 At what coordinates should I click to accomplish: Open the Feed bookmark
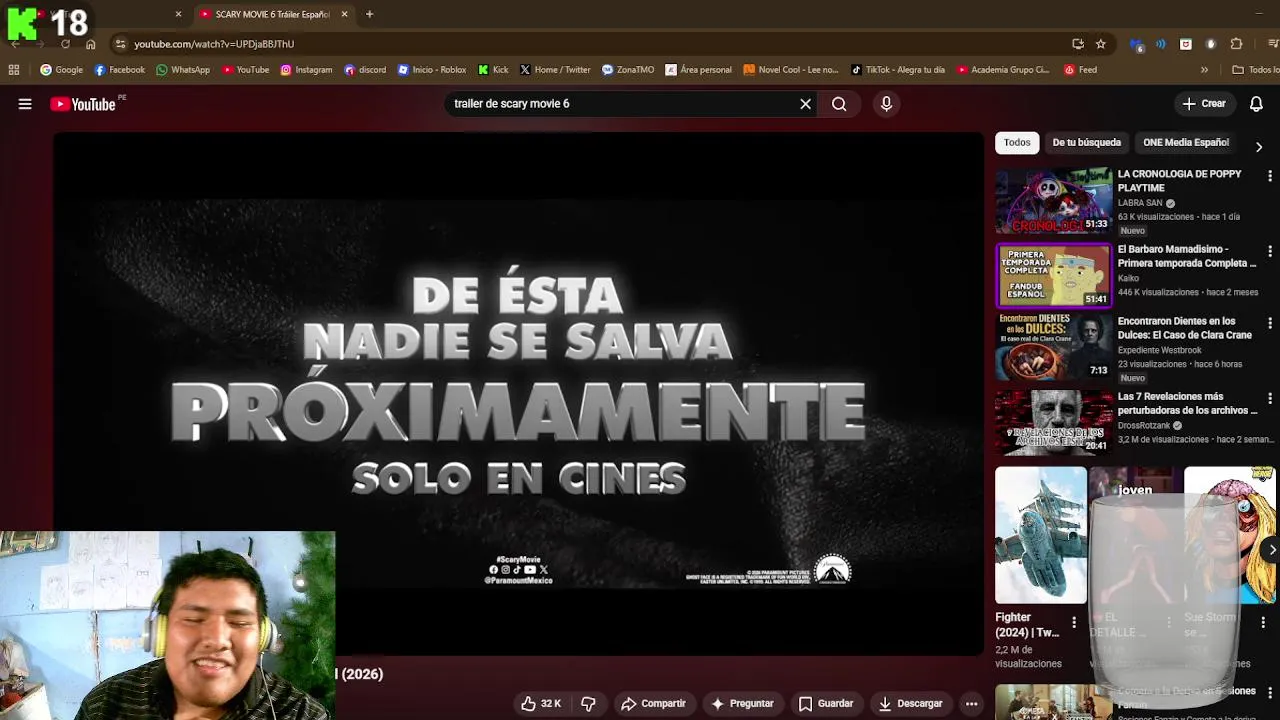click(1080, 70)
